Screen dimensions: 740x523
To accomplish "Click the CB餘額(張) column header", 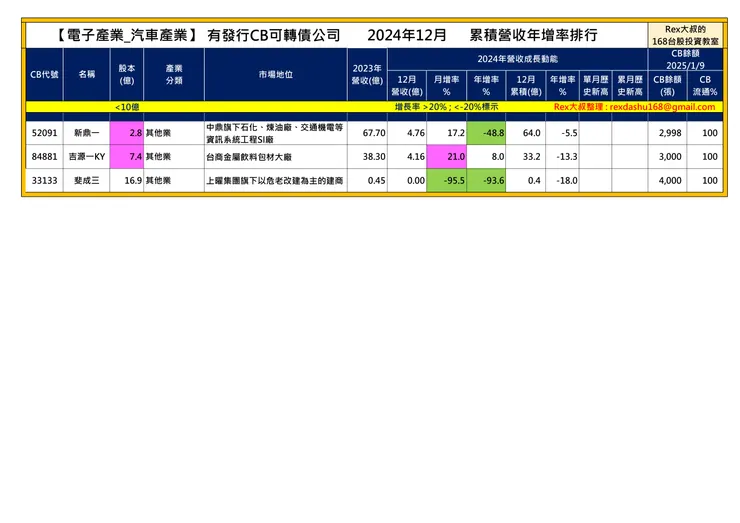I will [667, 85].
